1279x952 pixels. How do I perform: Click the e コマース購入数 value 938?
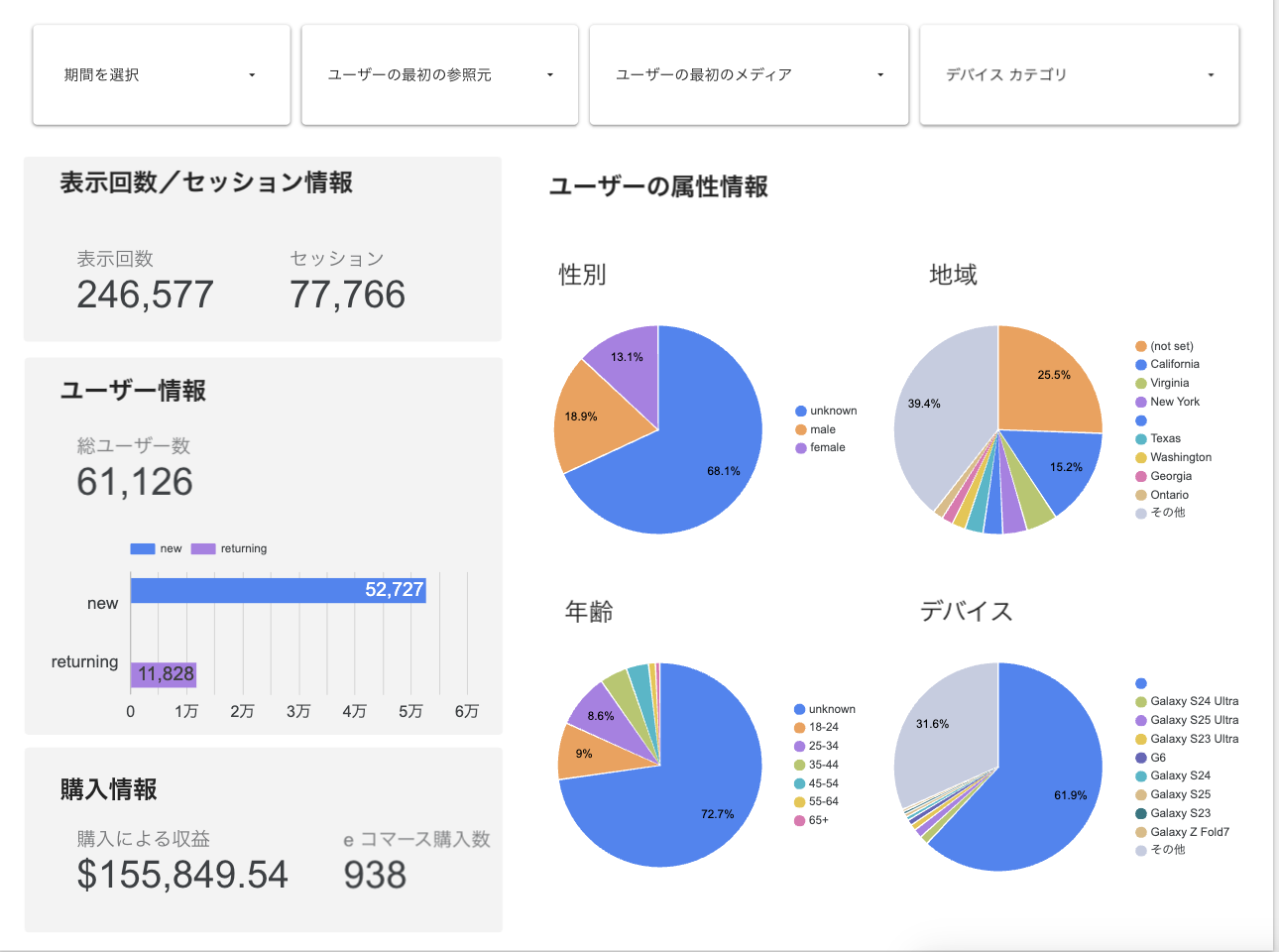point(375,875)
